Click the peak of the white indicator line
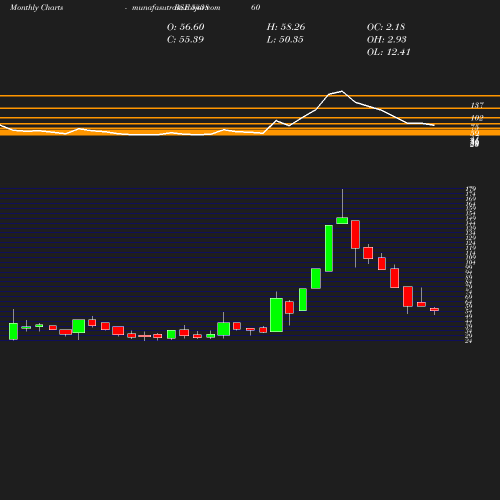The image size is (500, 500). click(342, 91)
